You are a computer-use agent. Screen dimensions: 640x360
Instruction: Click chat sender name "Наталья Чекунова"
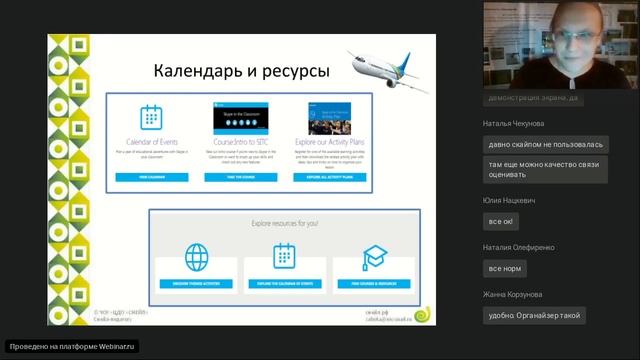click(x=513, y=123)
